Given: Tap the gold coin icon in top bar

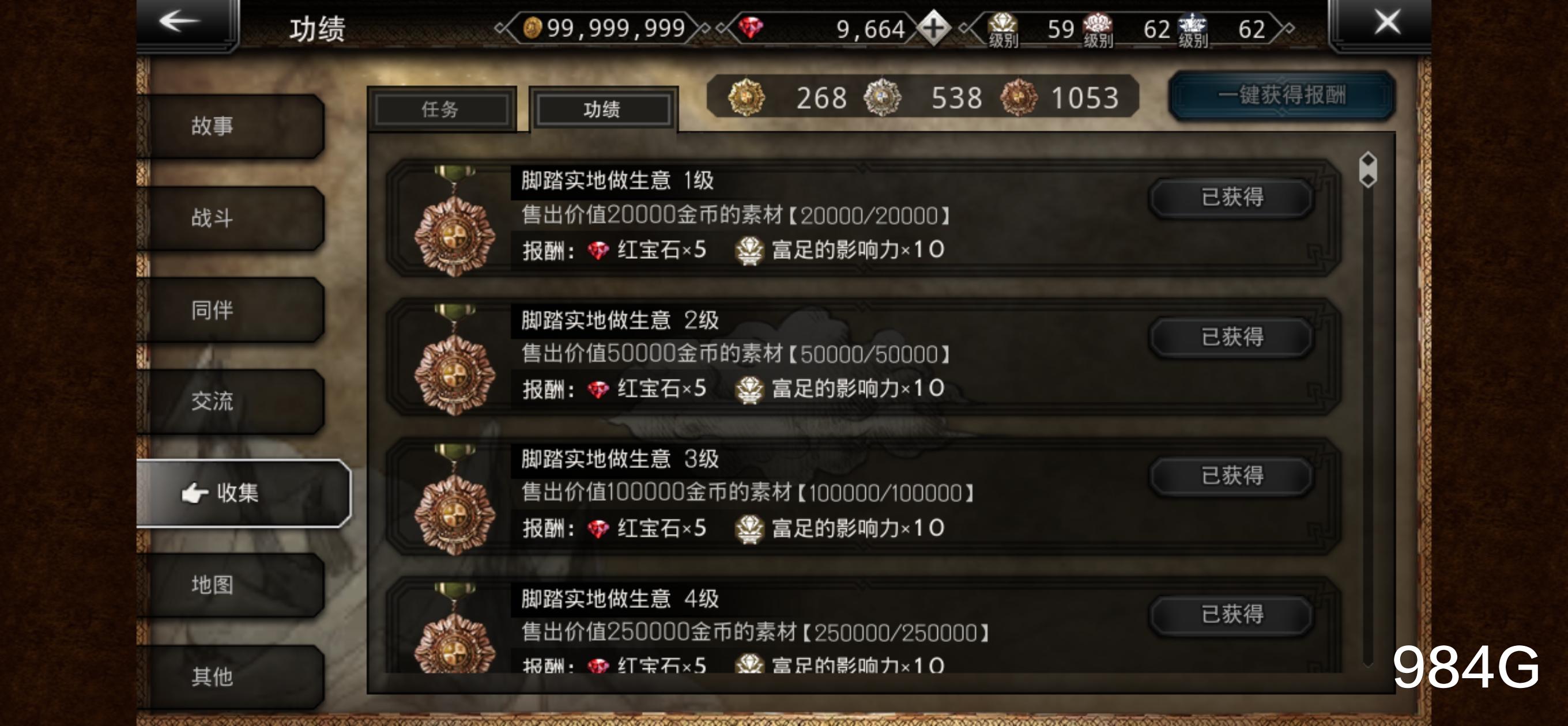Looking at the screenshot, I should point(533,28).
